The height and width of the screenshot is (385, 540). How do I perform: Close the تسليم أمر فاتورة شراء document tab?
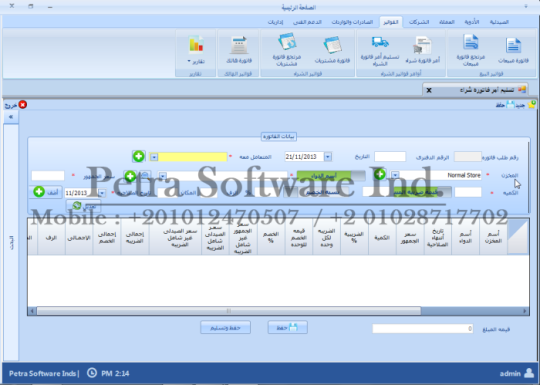click(x=429, y=90)
